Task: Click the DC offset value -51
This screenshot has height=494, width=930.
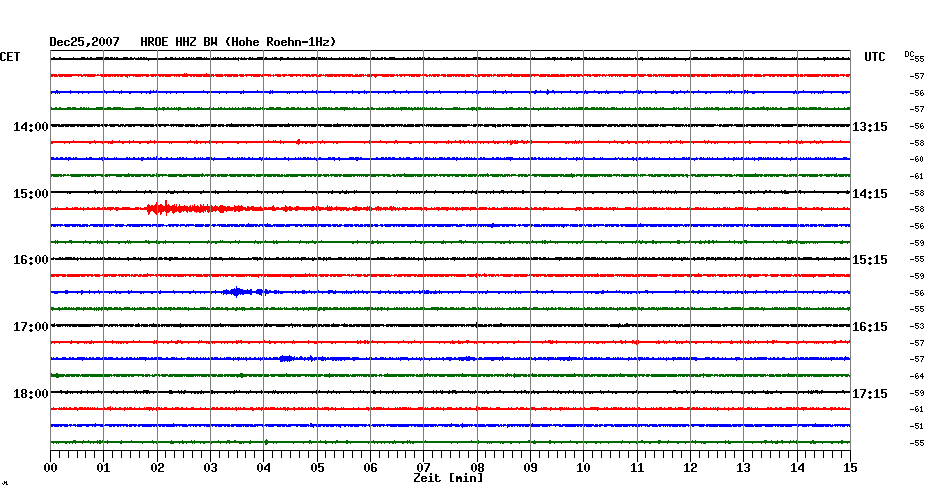Action: 917,426
